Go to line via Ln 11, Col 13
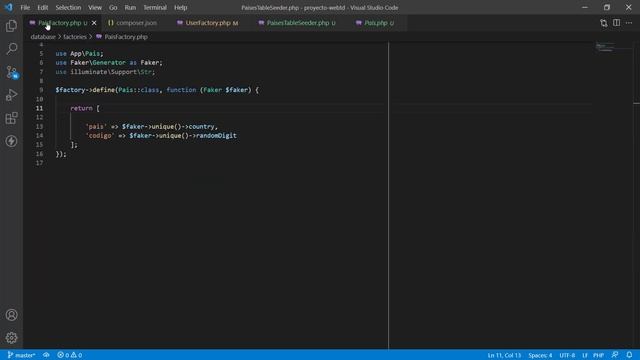This screenshot has height=360, width=640. (x=504, y=355)
